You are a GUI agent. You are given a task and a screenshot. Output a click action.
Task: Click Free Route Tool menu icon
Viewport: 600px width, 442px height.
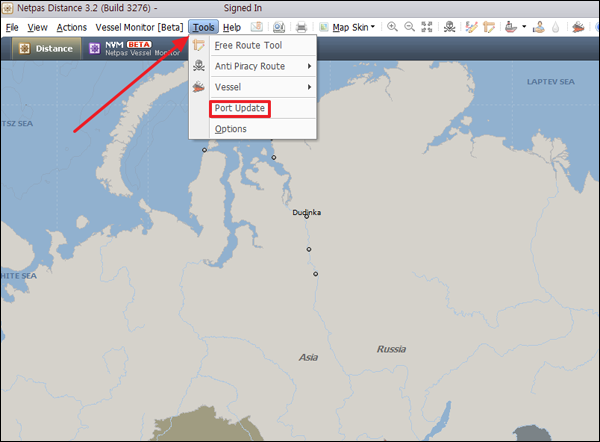pyautogui.click(x=199, y=46)
